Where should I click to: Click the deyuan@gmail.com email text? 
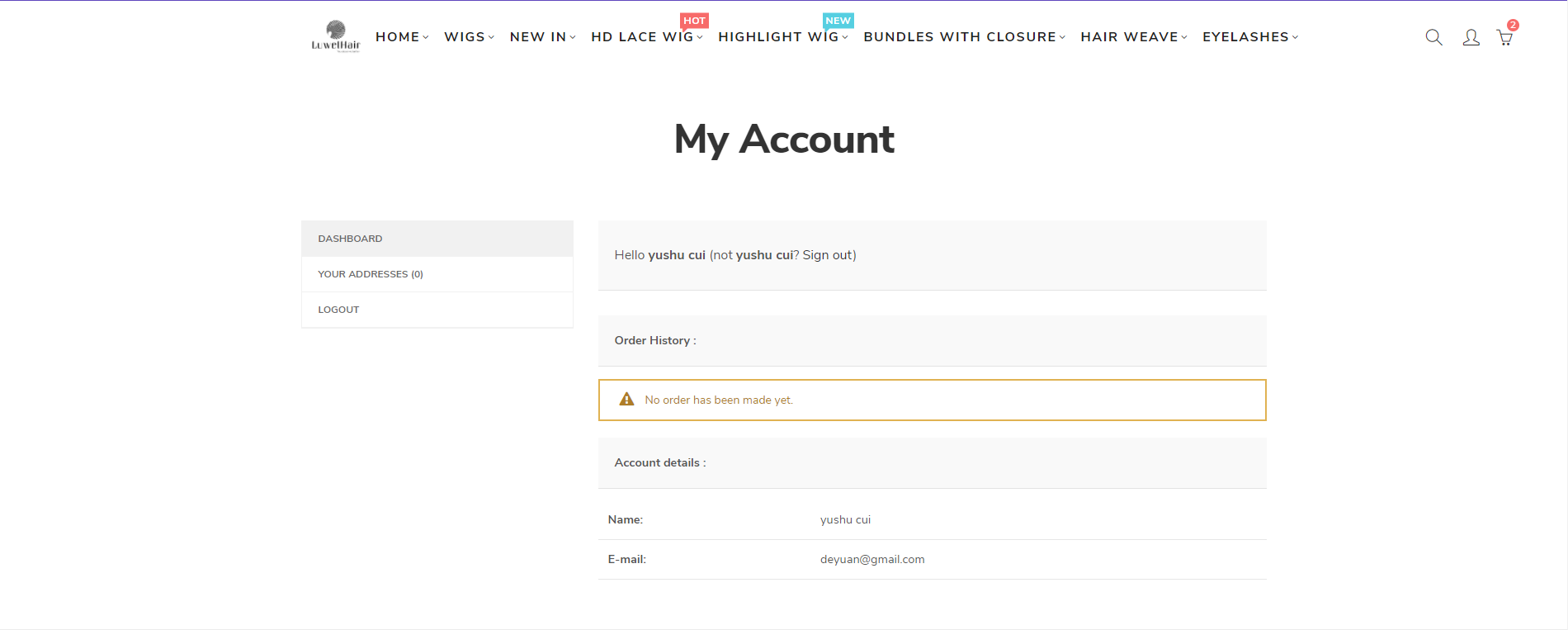tap(871, 559)
